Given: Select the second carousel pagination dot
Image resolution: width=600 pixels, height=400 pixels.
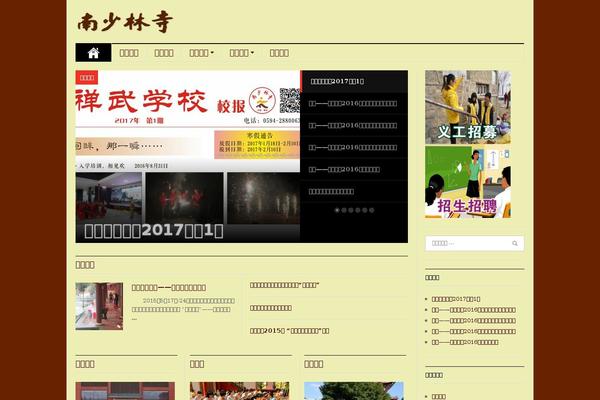Looking at the screenshot, I should pos(344,210).
